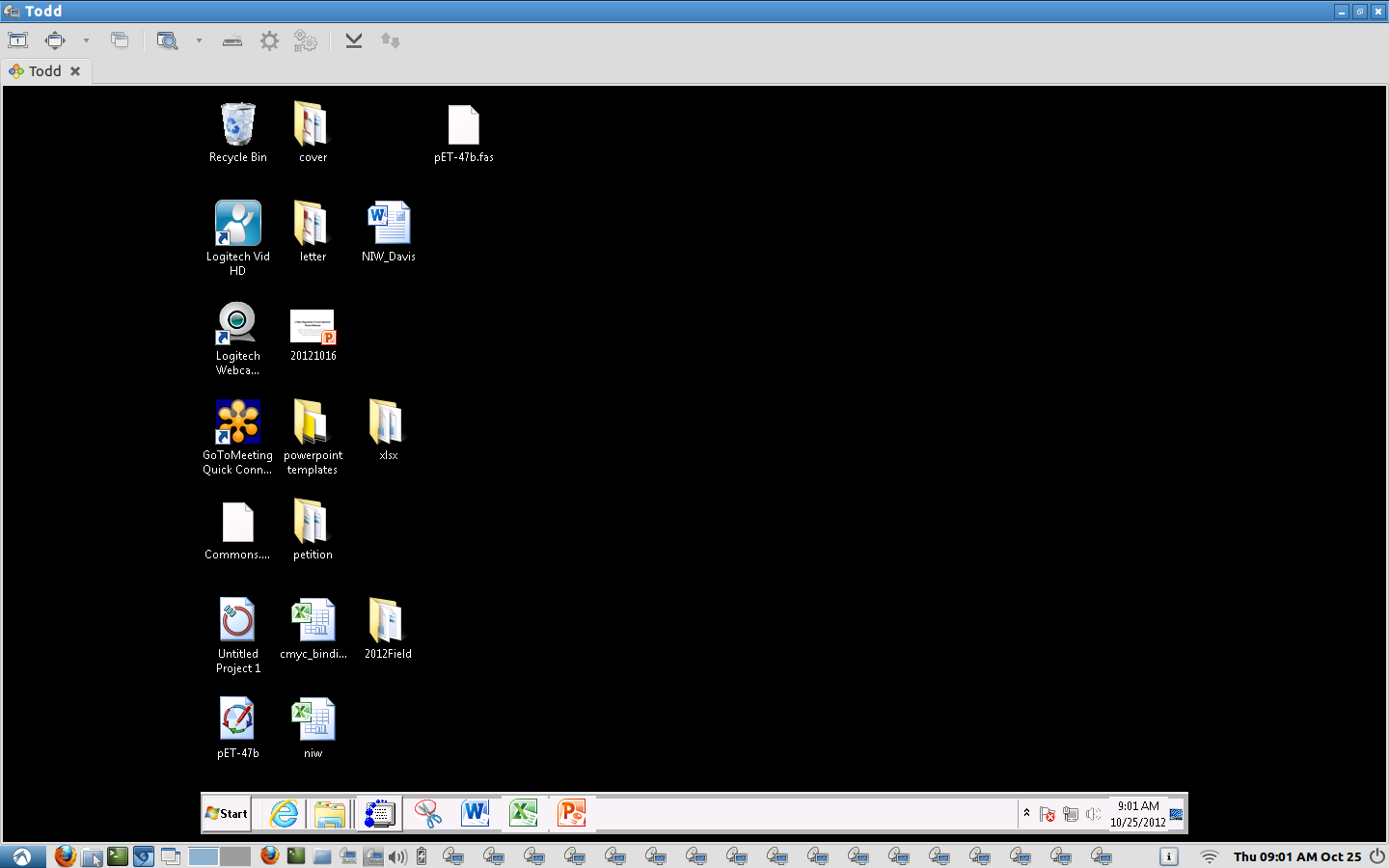Launch Chromium from the host panel

point(143,855)
